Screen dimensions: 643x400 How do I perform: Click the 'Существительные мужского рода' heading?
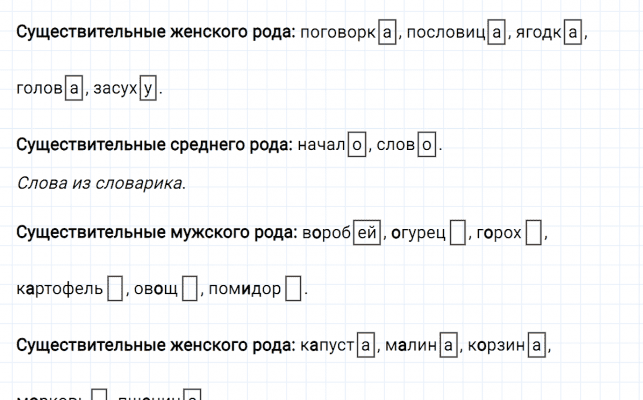pyautogui.click(x=157, y=233)
